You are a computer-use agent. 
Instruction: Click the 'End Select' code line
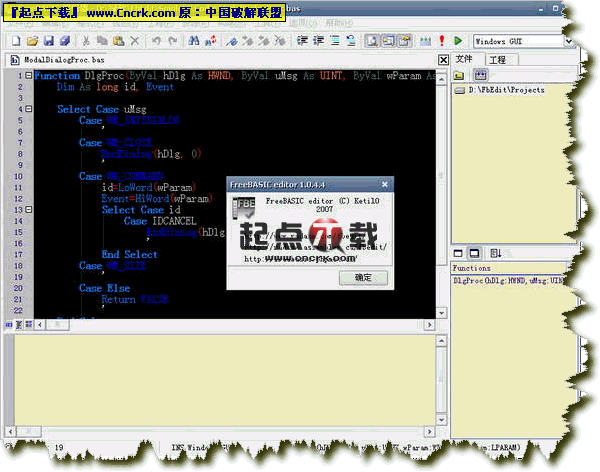[x=129, y=255]
